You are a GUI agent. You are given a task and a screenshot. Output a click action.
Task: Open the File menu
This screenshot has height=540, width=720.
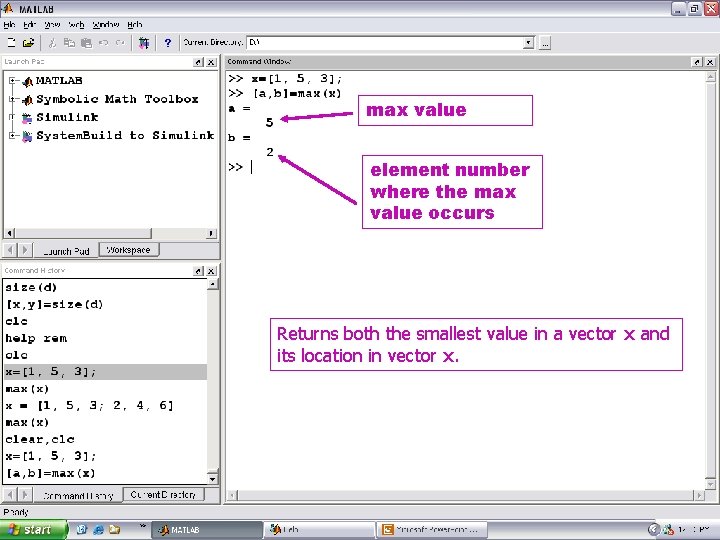pos(9,25)
